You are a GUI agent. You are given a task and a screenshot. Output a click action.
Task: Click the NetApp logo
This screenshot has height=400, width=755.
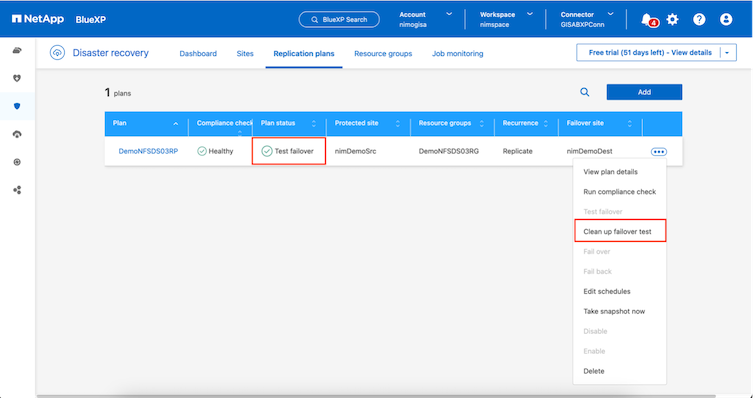[x=38, y=19]
